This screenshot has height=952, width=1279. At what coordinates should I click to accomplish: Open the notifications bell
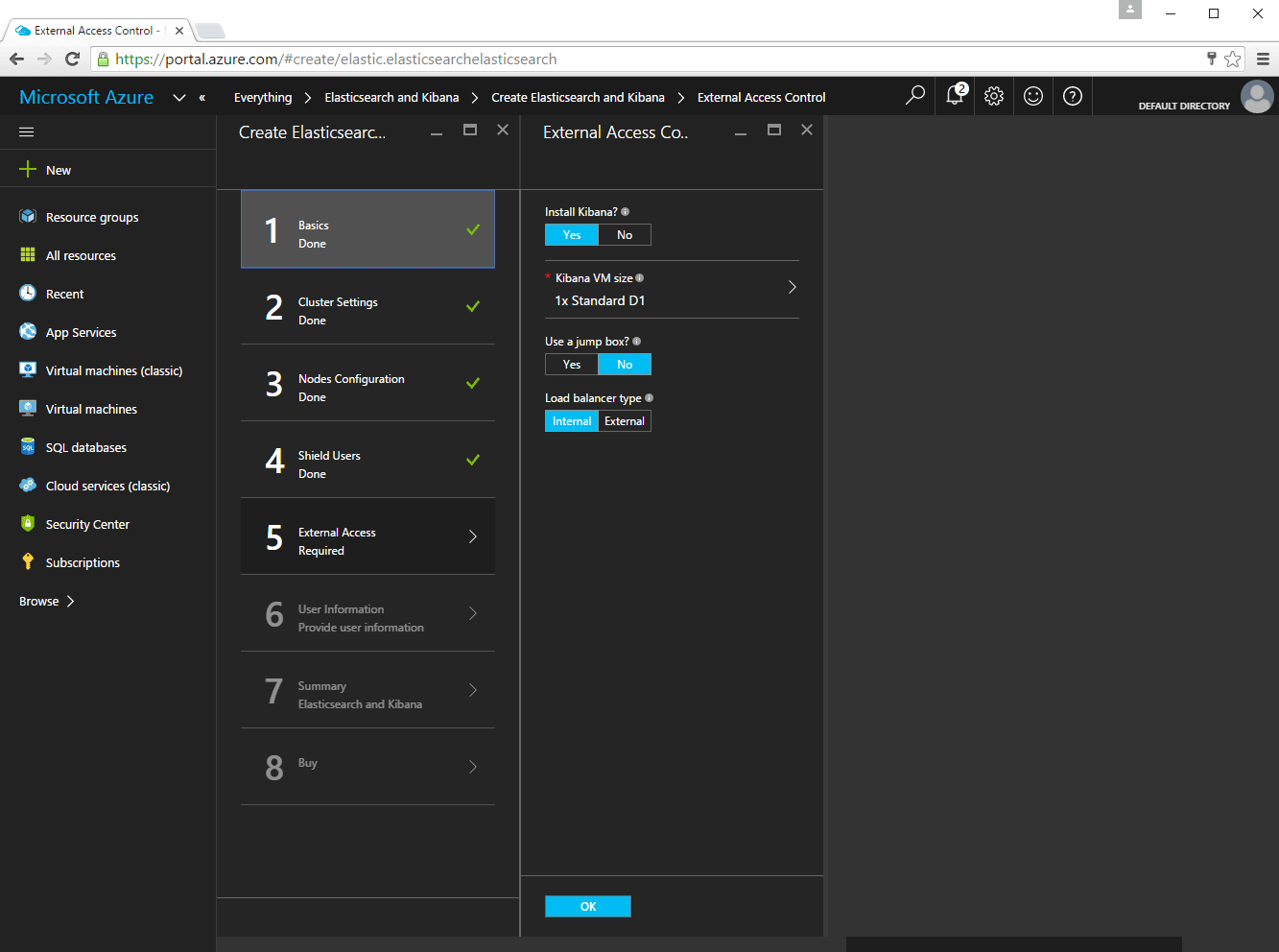point(956,95)
